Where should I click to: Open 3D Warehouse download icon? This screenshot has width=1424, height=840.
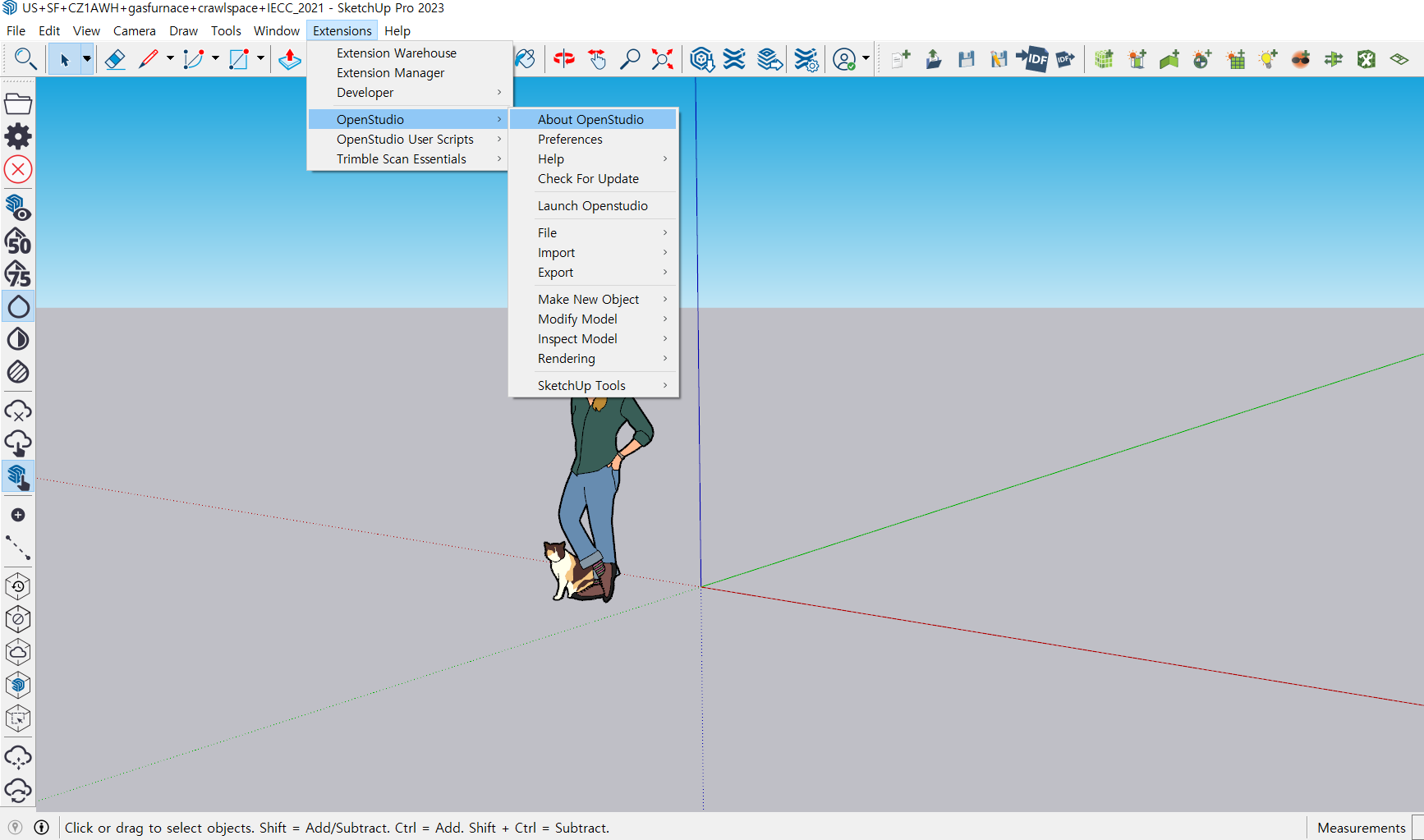(702, 59)
